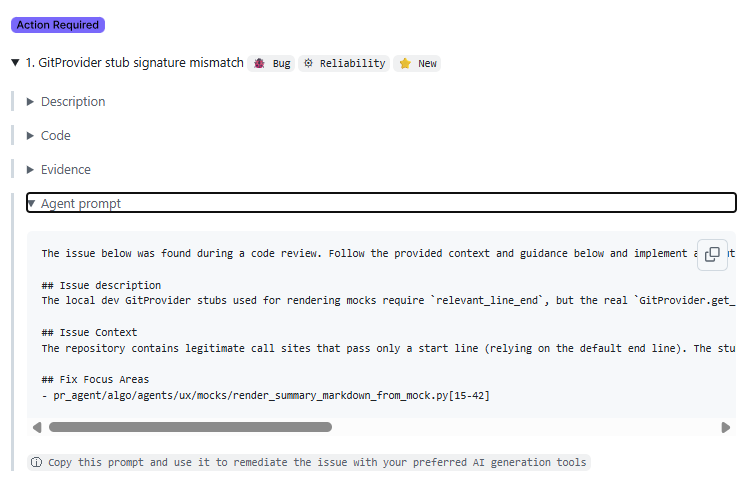Viewport: 755px width, 488px height.
Task: Click the gear icon in Reliability label
Action: (309, 63)
